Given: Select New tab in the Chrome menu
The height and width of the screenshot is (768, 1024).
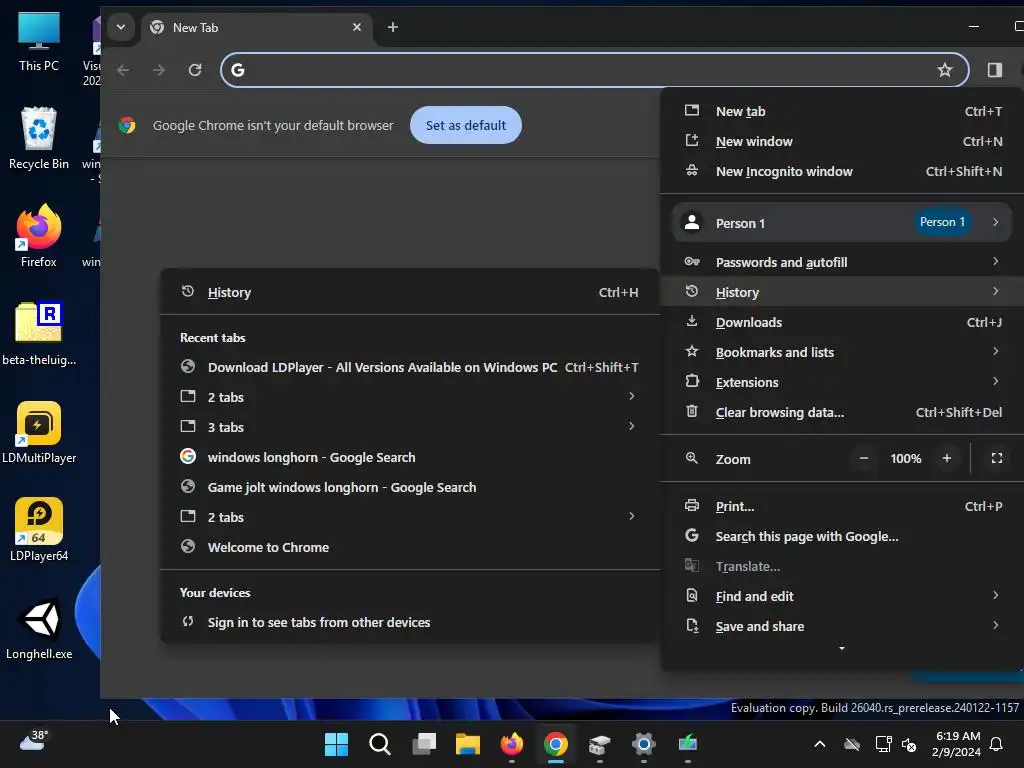Looking at the screenshot, I should point(842,112).
